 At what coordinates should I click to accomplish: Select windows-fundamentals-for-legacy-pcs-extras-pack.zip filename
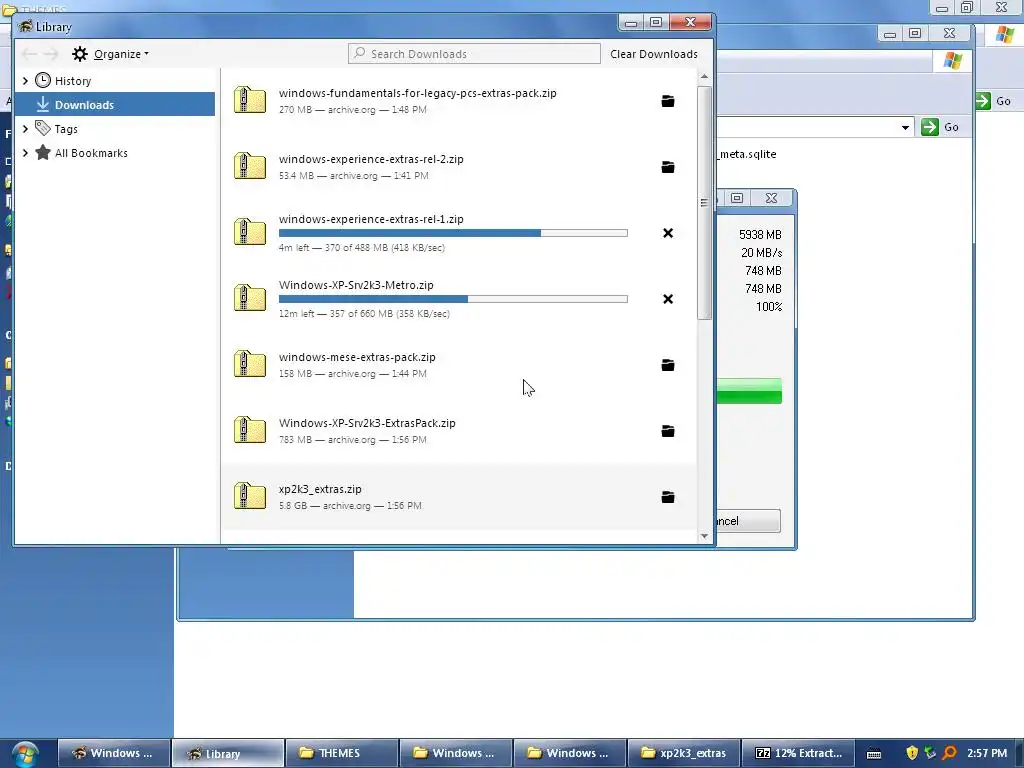point(417,93)
